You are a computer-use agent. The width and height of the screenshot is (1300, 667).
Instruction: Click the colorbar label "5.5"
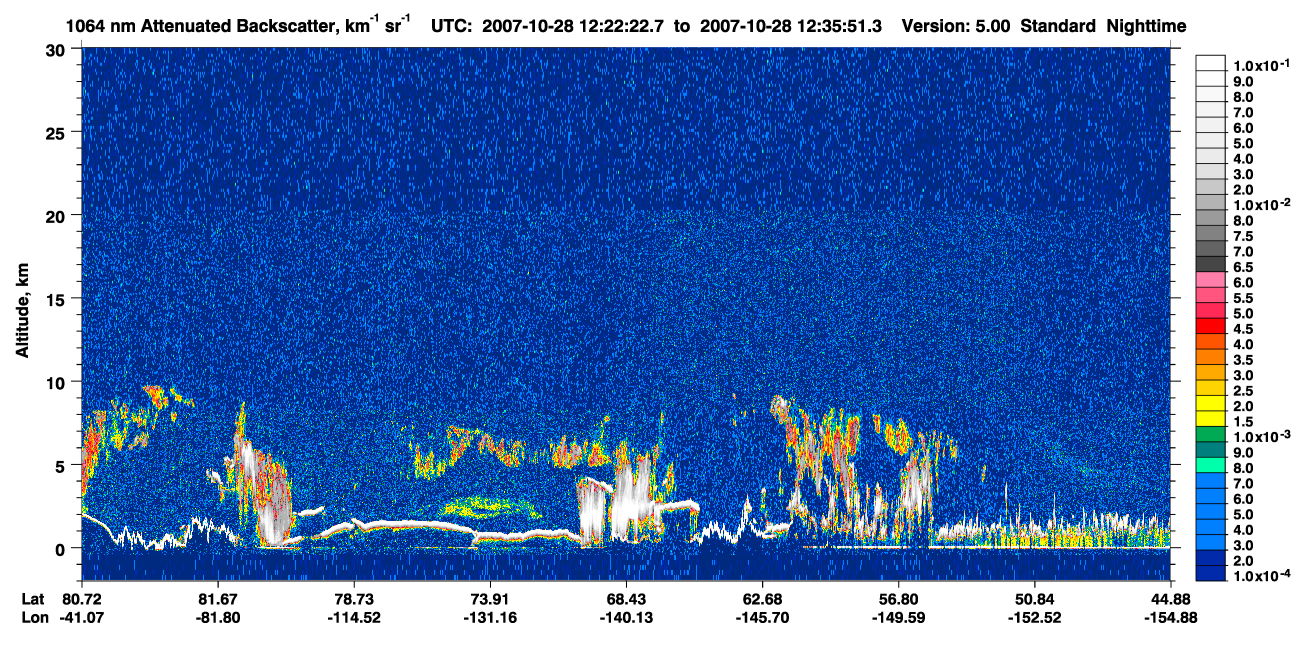(x=1243, y=298)
